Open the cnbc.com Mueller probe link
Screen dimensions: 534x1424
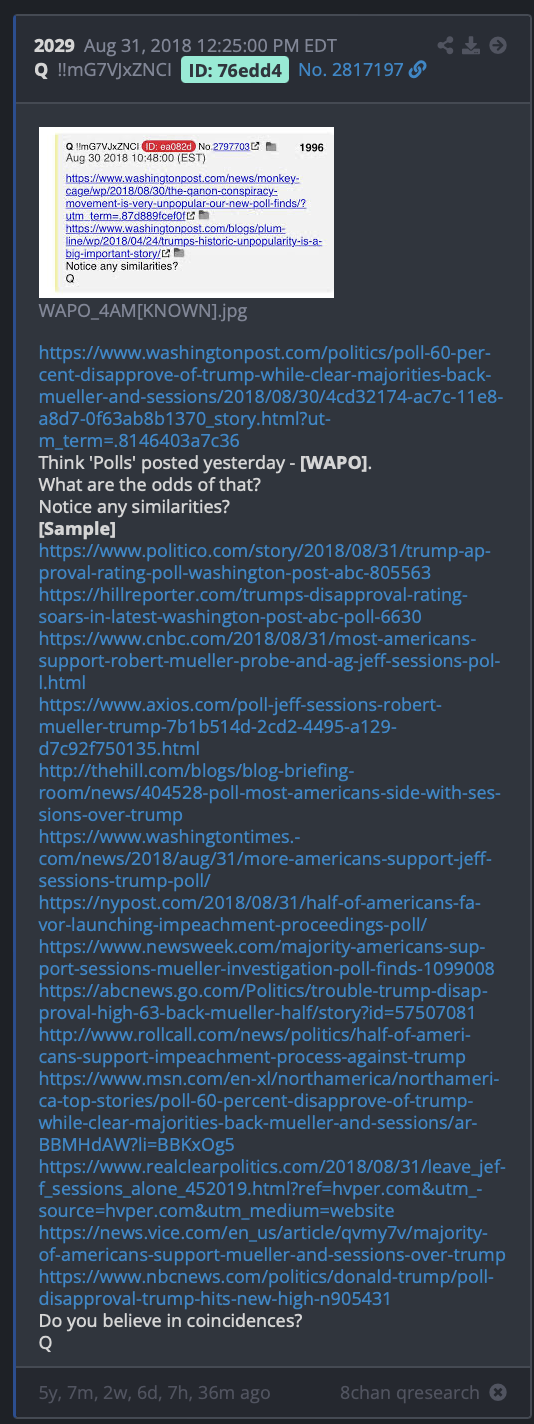pos(270,661)
